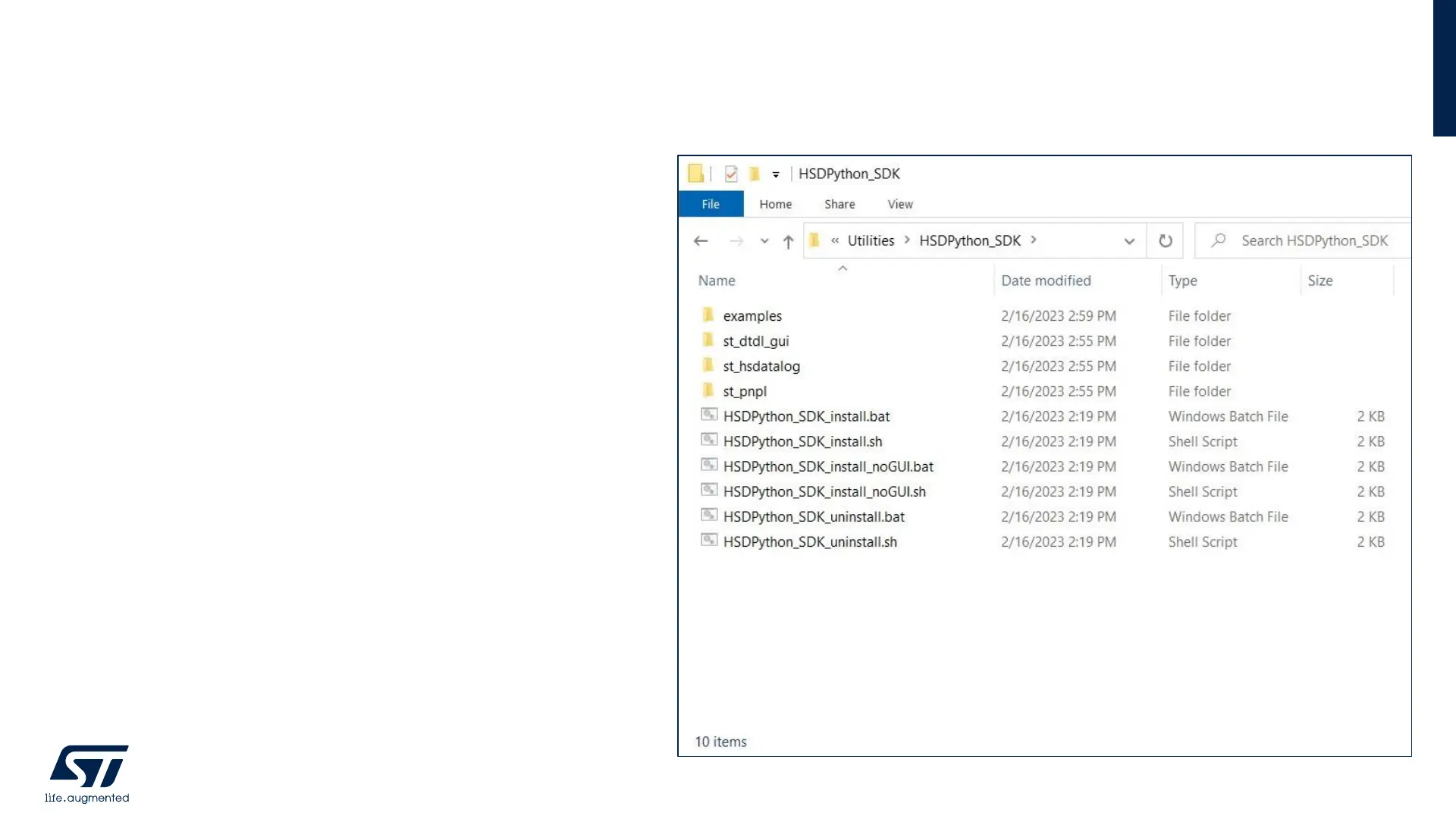Select the HSDPython_SDK_uninstall.bat file icon
The height and width of the screenshot is (819, 1456).
[709, 515]
